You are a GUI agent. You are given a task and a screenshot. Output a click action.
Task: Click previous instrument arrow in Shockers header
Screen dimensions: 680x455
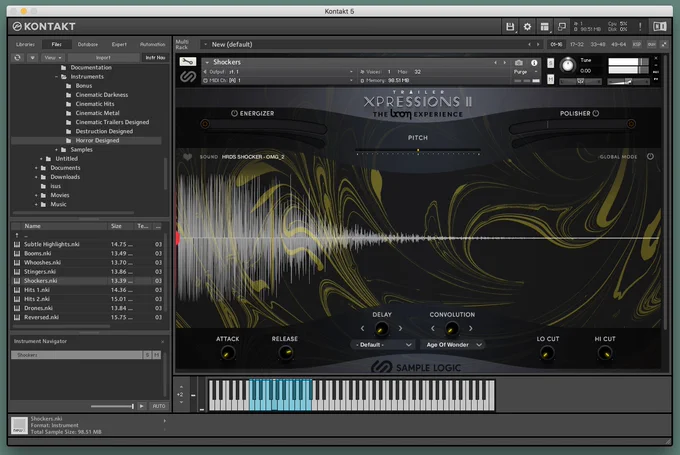click(x=495, y=62)
